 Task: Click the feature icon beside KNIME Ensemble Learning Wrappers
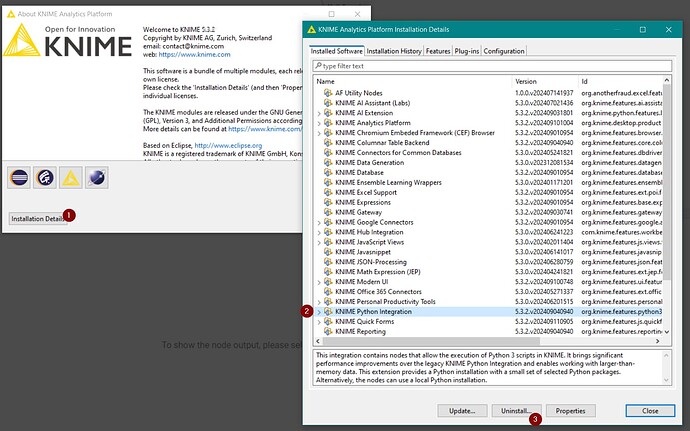pyautogui.click(x=328, y=182)
